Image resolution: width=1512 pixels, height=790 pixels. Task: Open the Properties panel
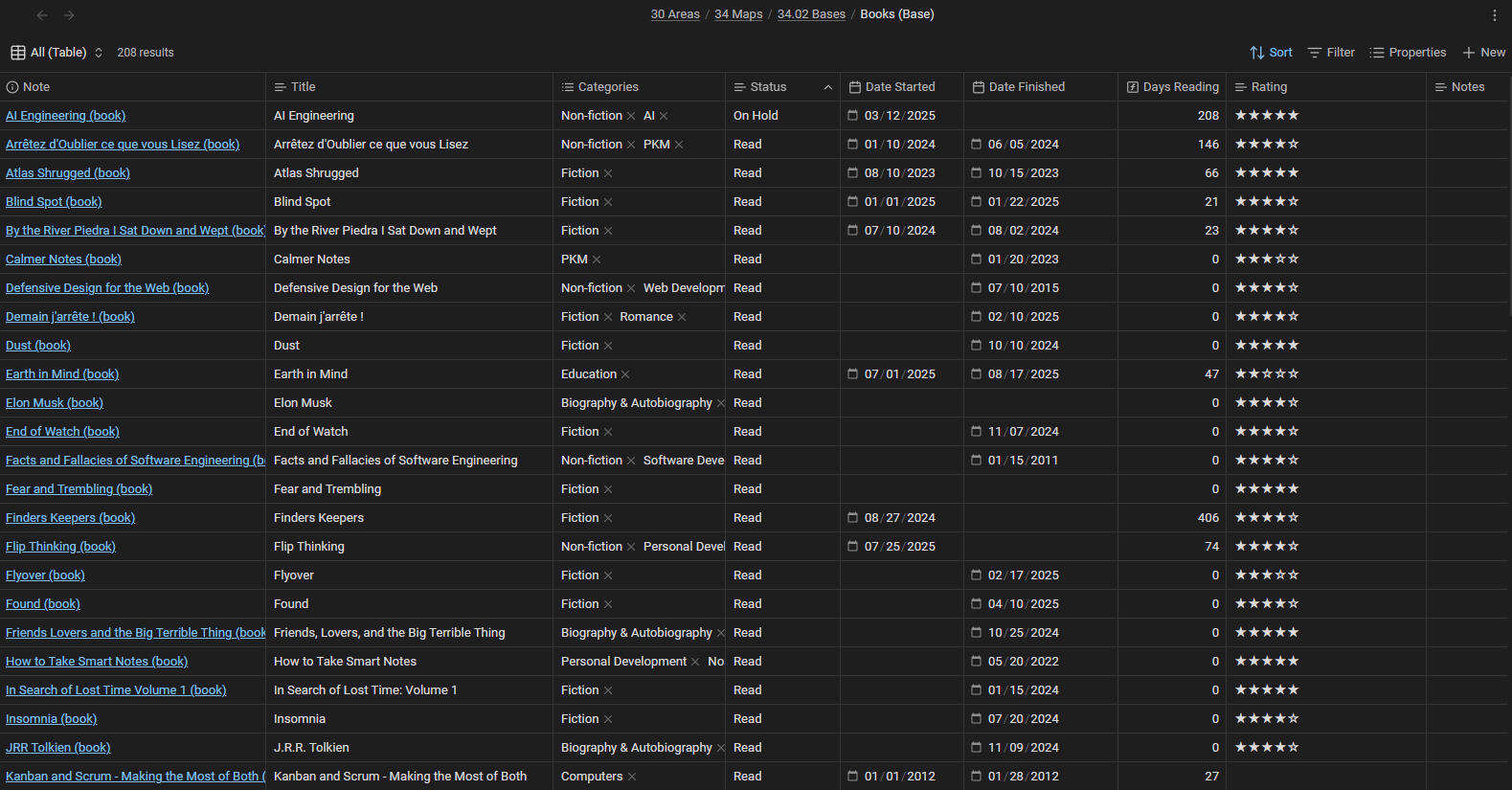1408,53
